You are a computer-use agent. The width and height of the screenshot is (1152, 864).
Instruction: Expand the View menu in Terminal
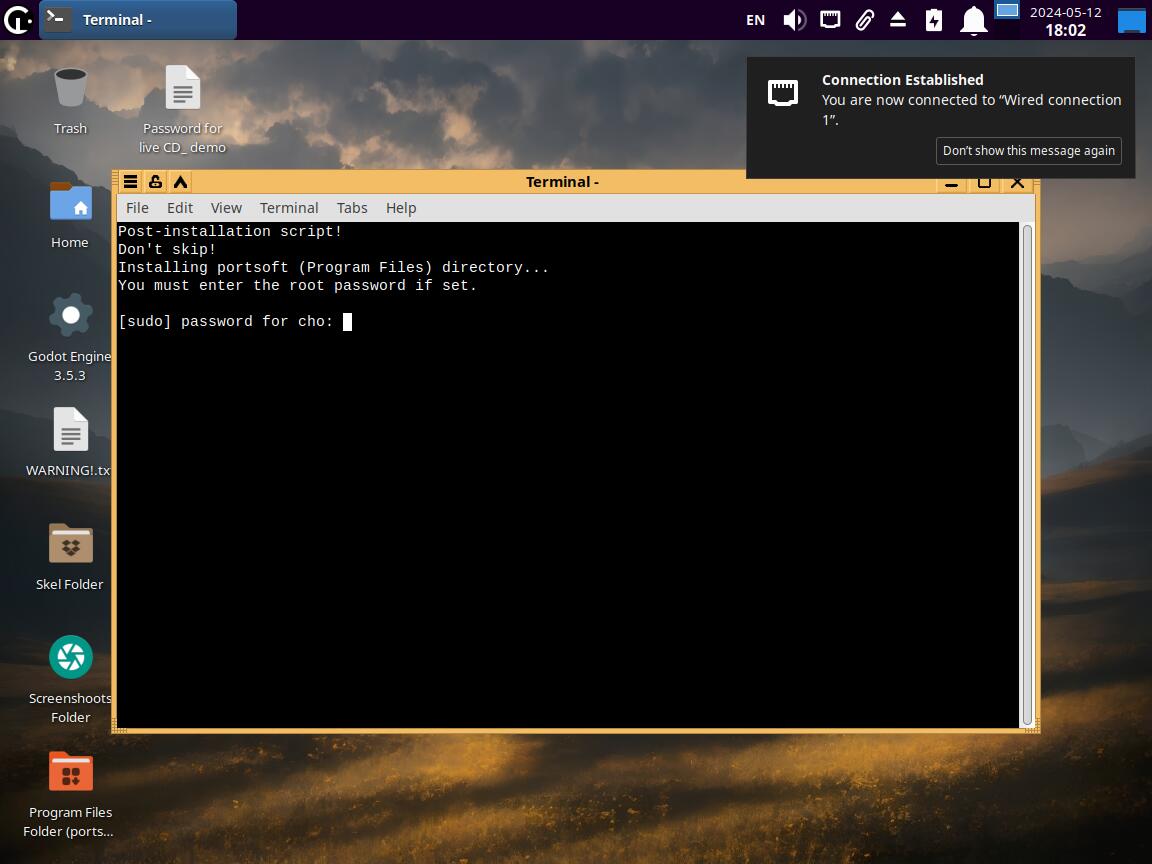pyautogui.click(x=226, y=208)
